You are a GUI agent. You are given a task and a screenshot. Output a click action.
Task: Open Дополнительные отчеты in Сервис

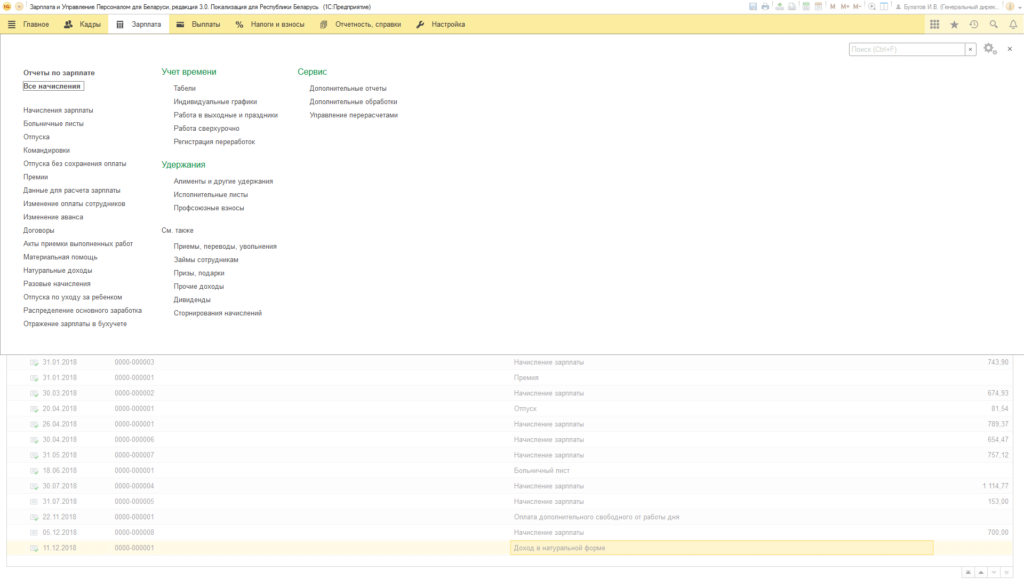coord(347,88)
